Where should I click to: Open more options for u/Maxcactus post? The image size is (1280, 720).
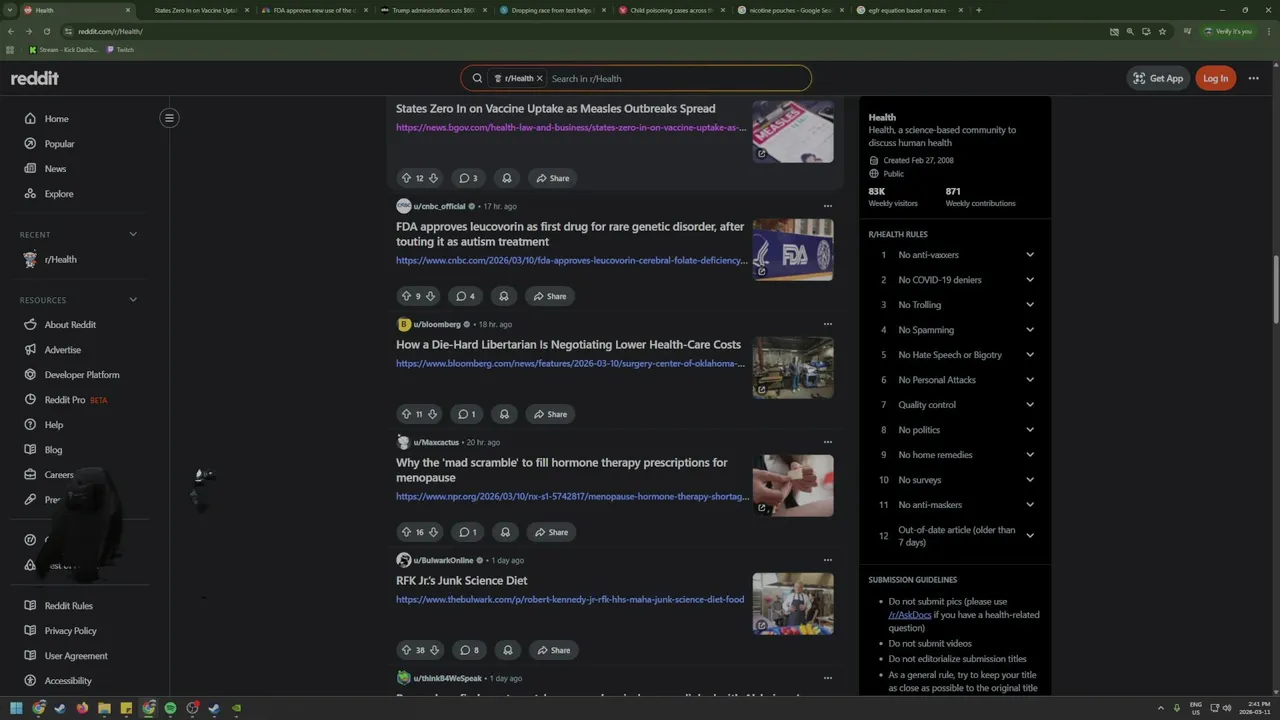tap(827, 442)
